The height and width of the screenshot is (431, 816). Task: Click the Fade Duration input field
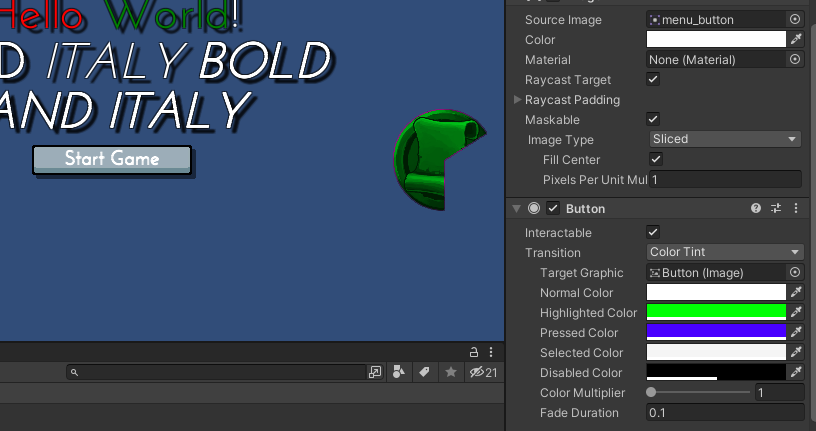724,413
